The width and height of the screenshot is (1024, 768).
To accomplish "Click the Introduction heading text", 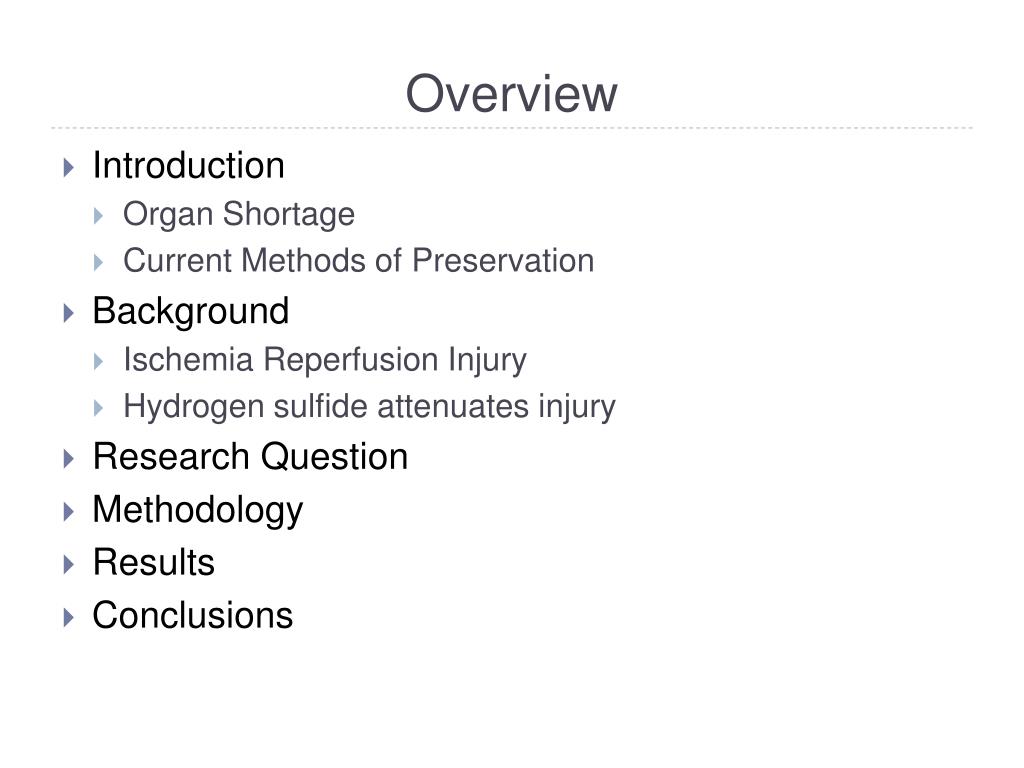I will pos(189,165).
